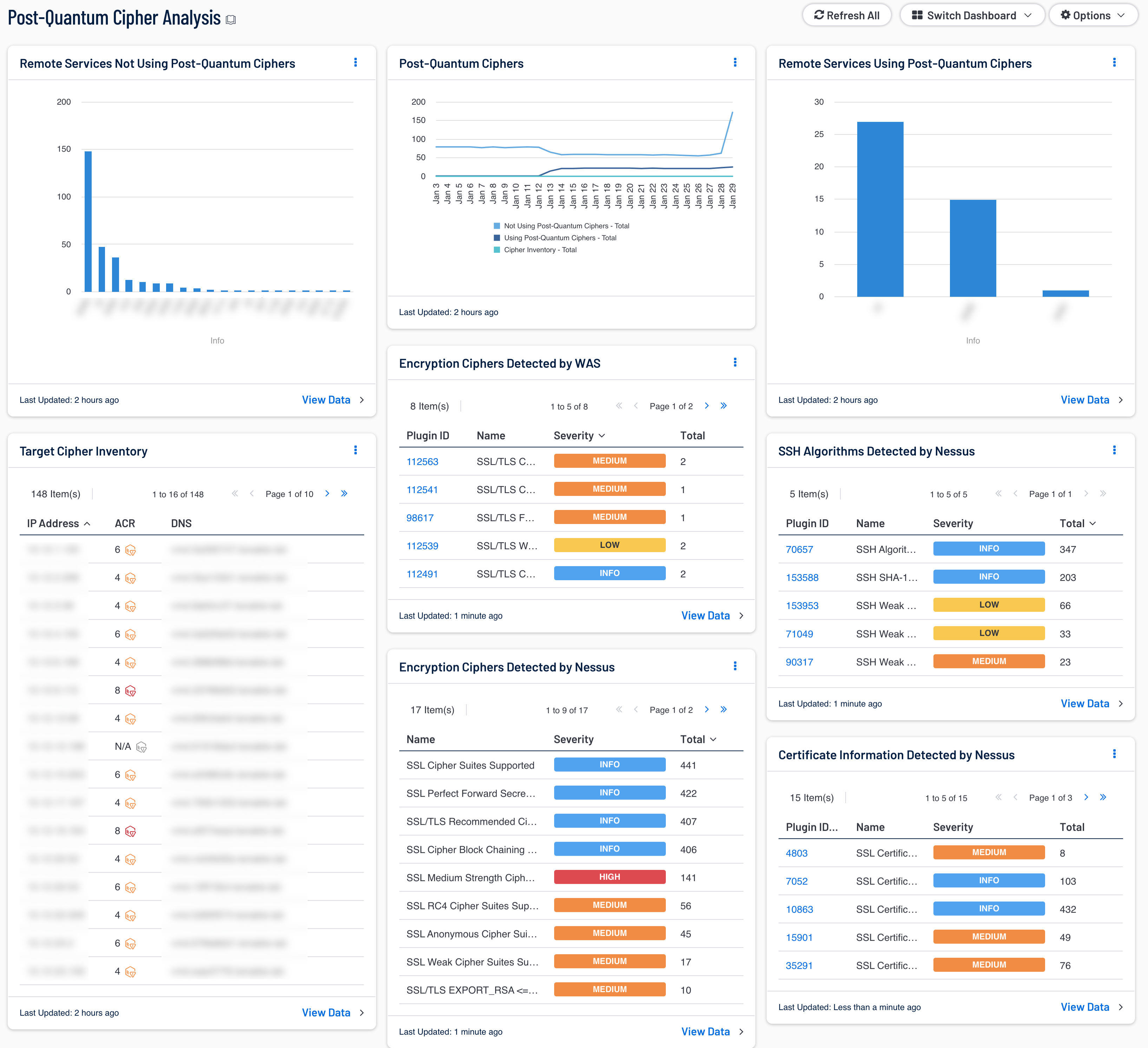
Task: Click the tallest bar in Not Using Post-Quantum chart
Action: tap(88, 222)
